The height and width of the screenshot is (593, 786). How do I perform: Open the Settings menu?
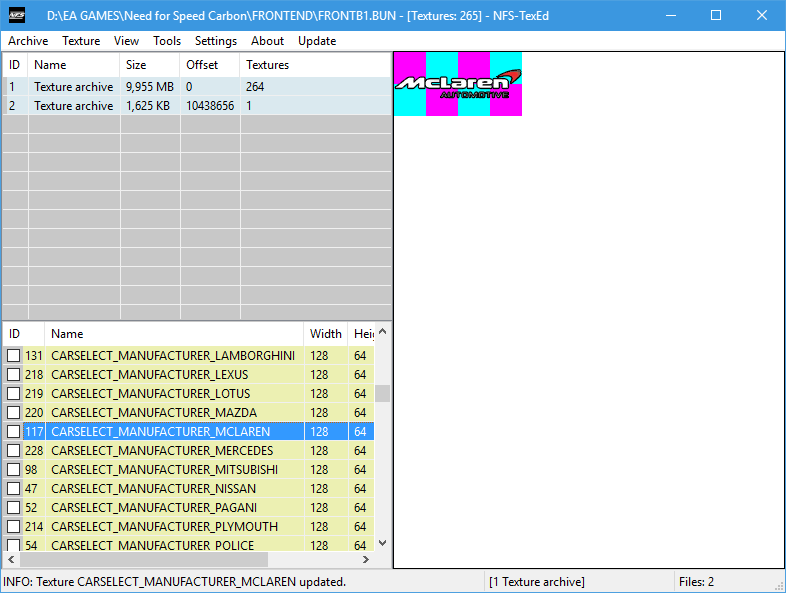[216, 41]
